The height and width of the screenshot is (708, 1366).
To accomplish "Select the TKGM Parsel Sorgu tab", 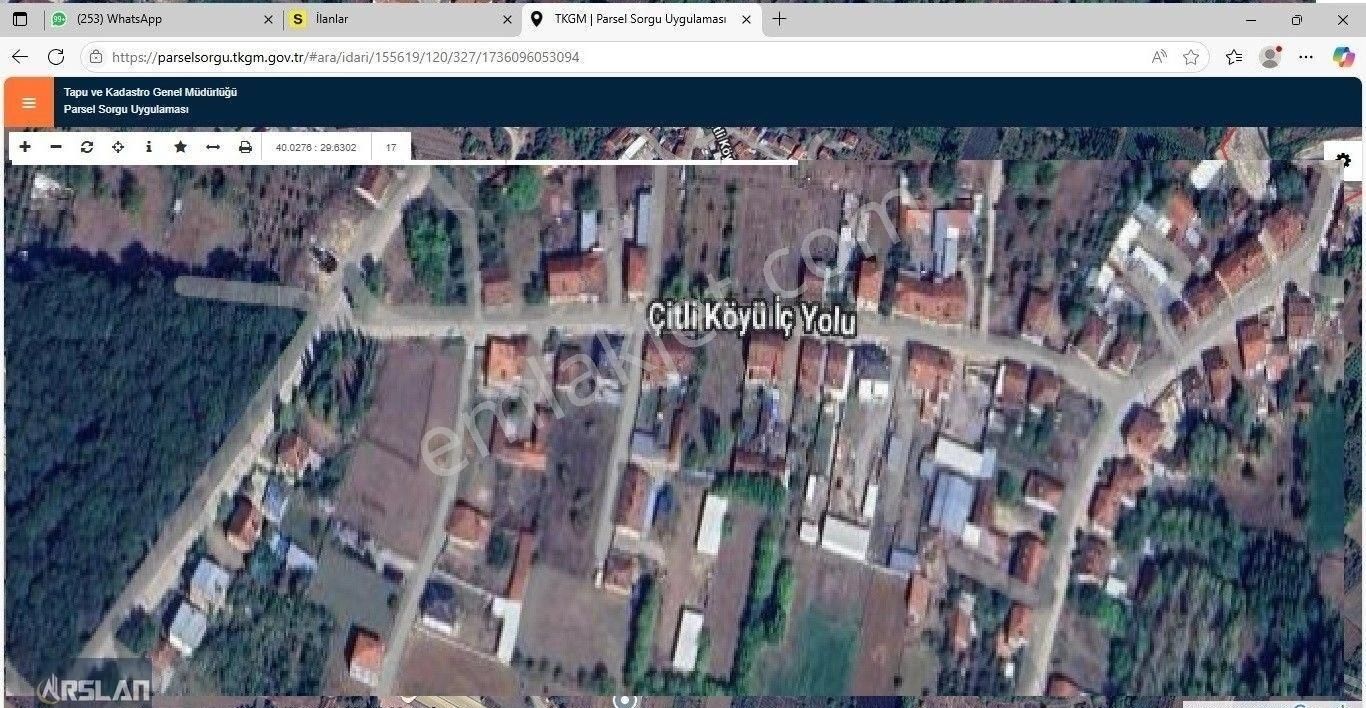I will [x=640, y=19].
